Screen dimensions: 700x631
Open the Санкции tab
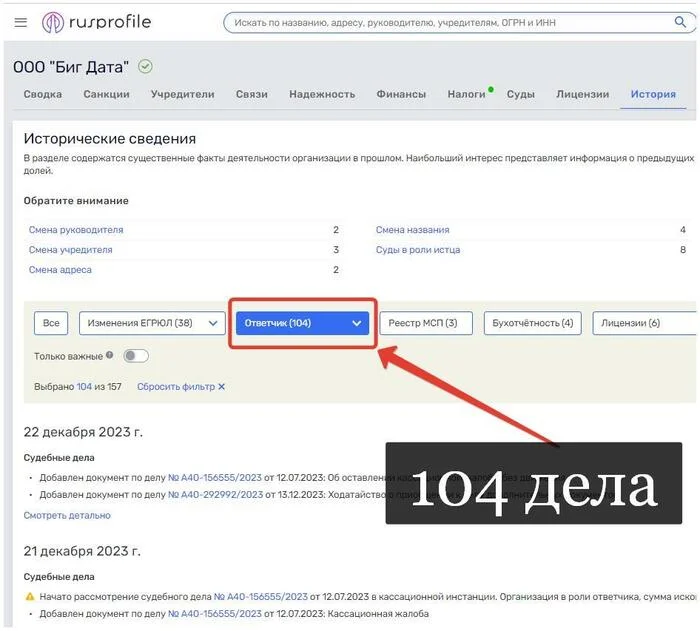106,94
